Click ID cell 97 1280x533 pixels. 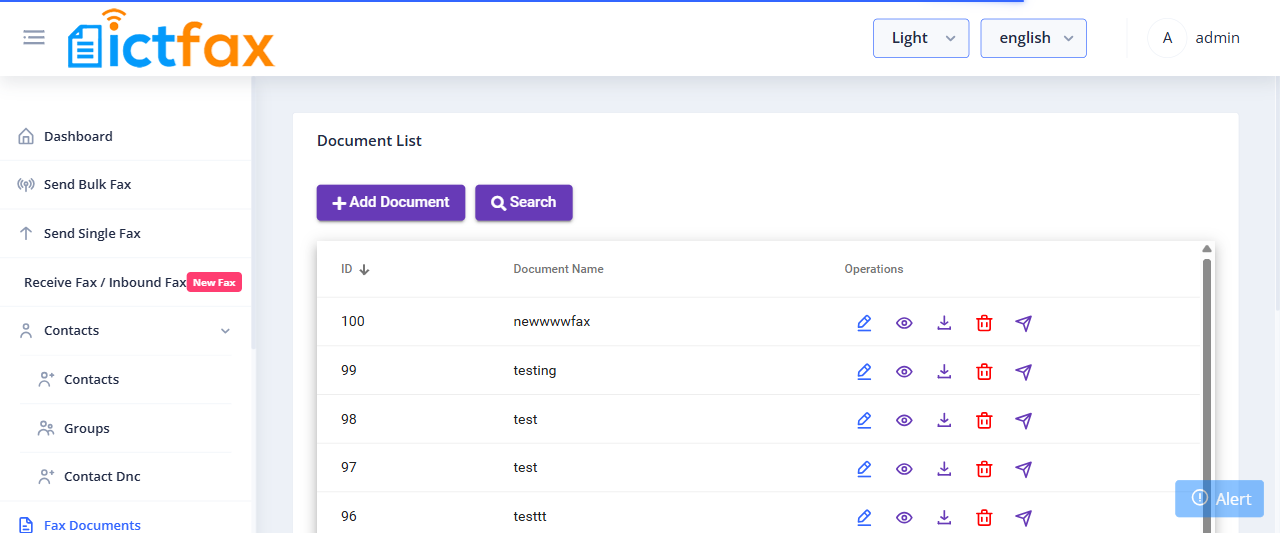pos(349,467)
